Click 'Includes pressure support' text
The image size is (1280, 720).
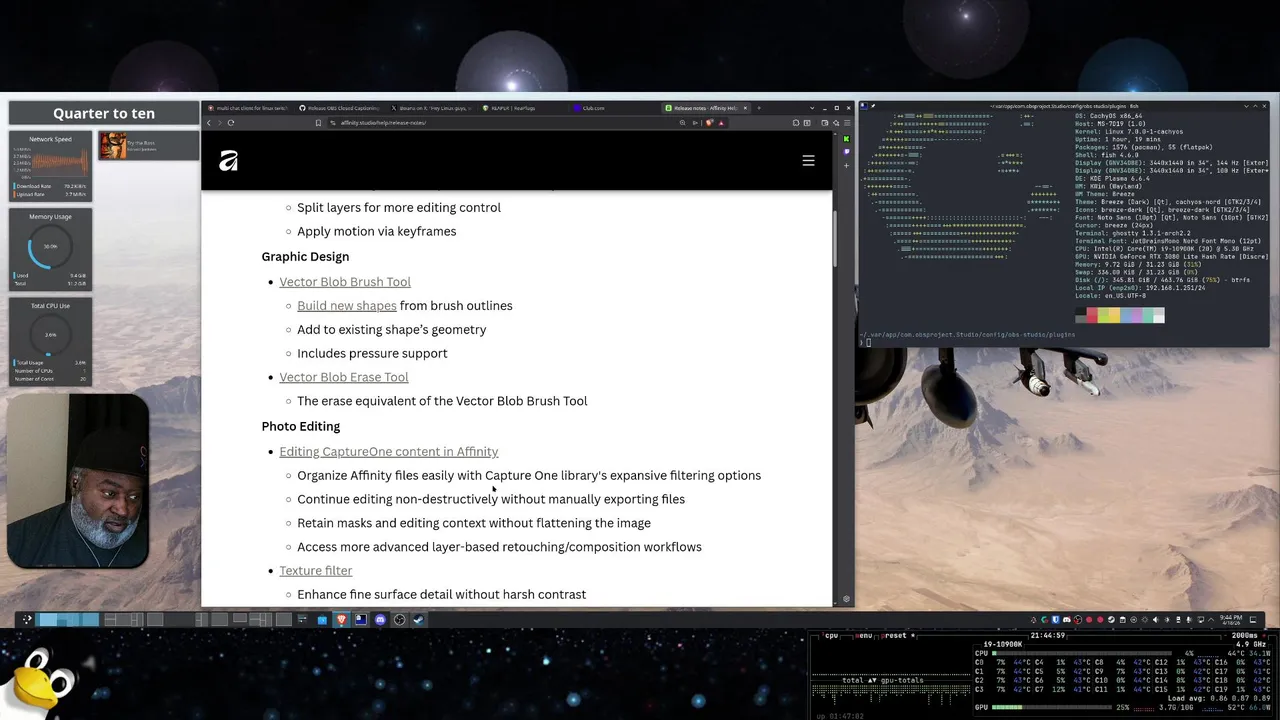(x=372, y=353)
